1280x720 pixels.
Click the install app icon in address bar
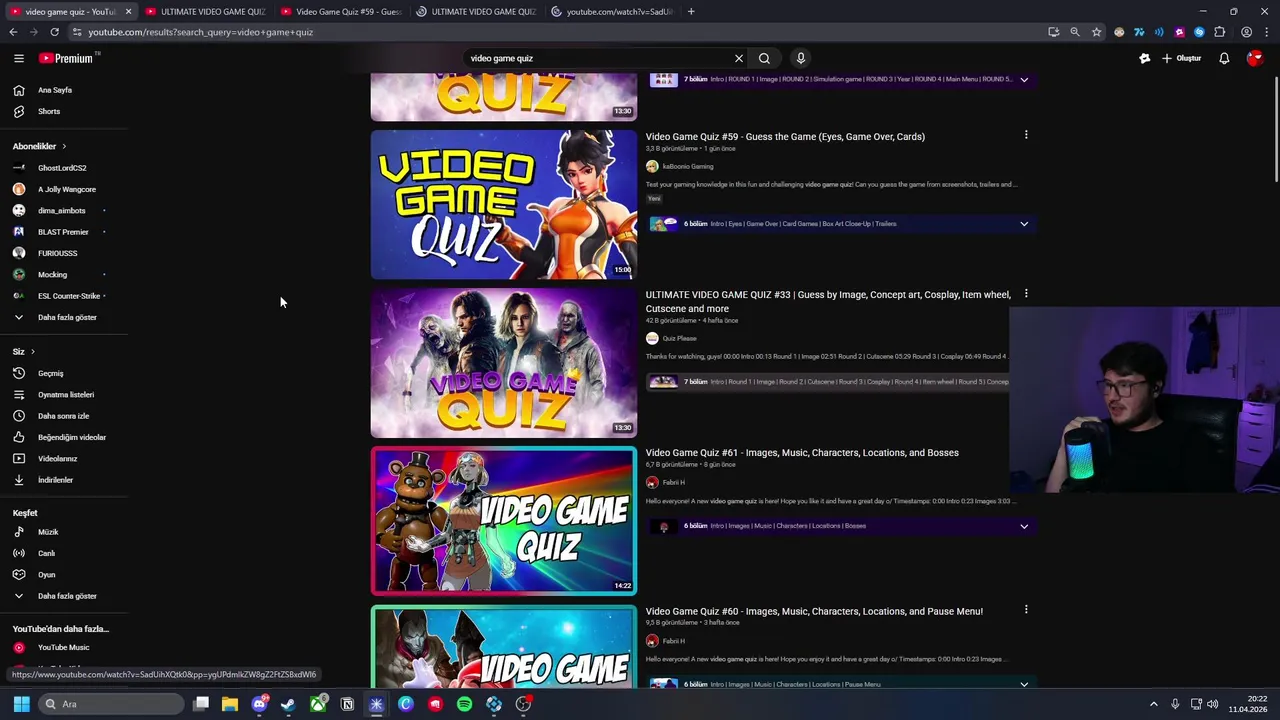click(x=1053, y=32)
